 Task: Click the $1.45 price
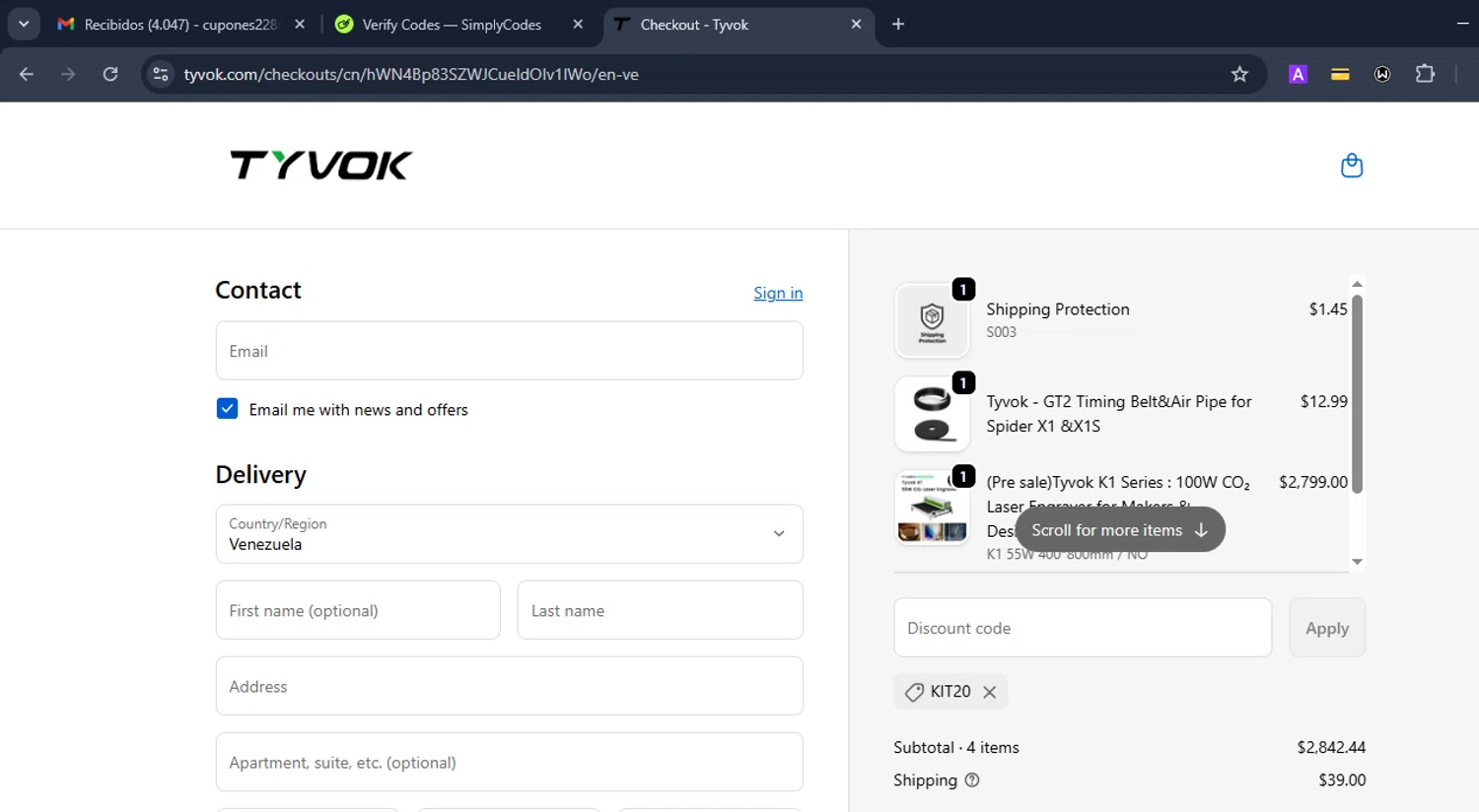[x=1328, y=309]
